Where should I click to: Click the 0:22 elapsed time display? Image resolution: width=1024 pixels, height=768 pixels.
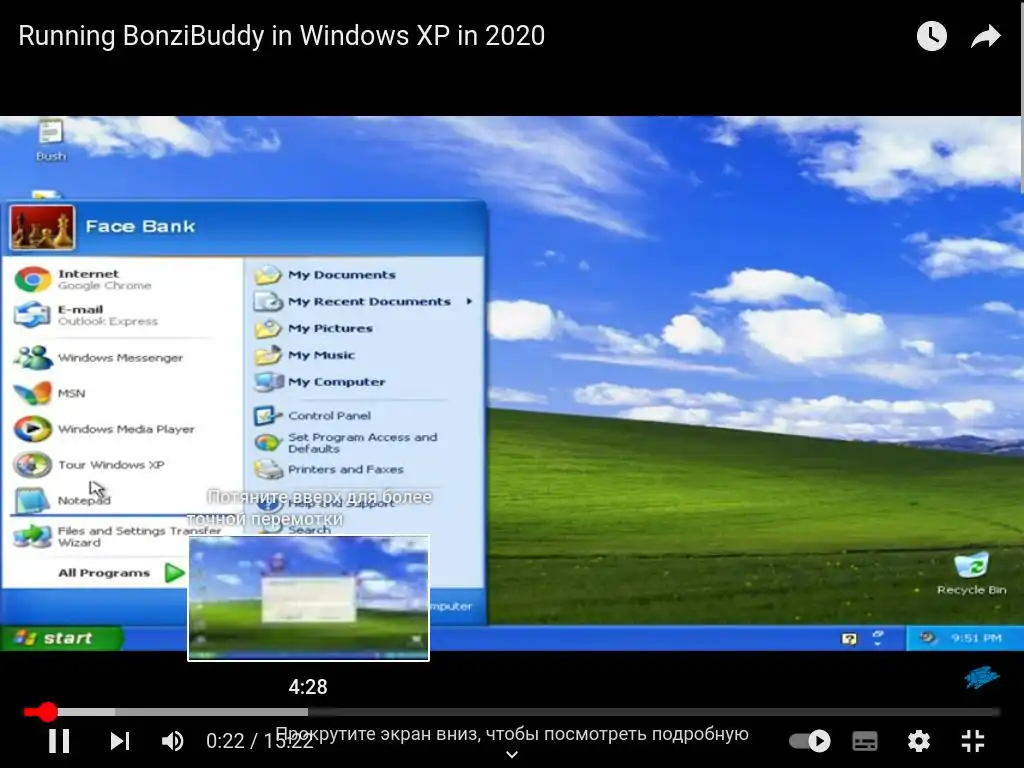point(225,741)
